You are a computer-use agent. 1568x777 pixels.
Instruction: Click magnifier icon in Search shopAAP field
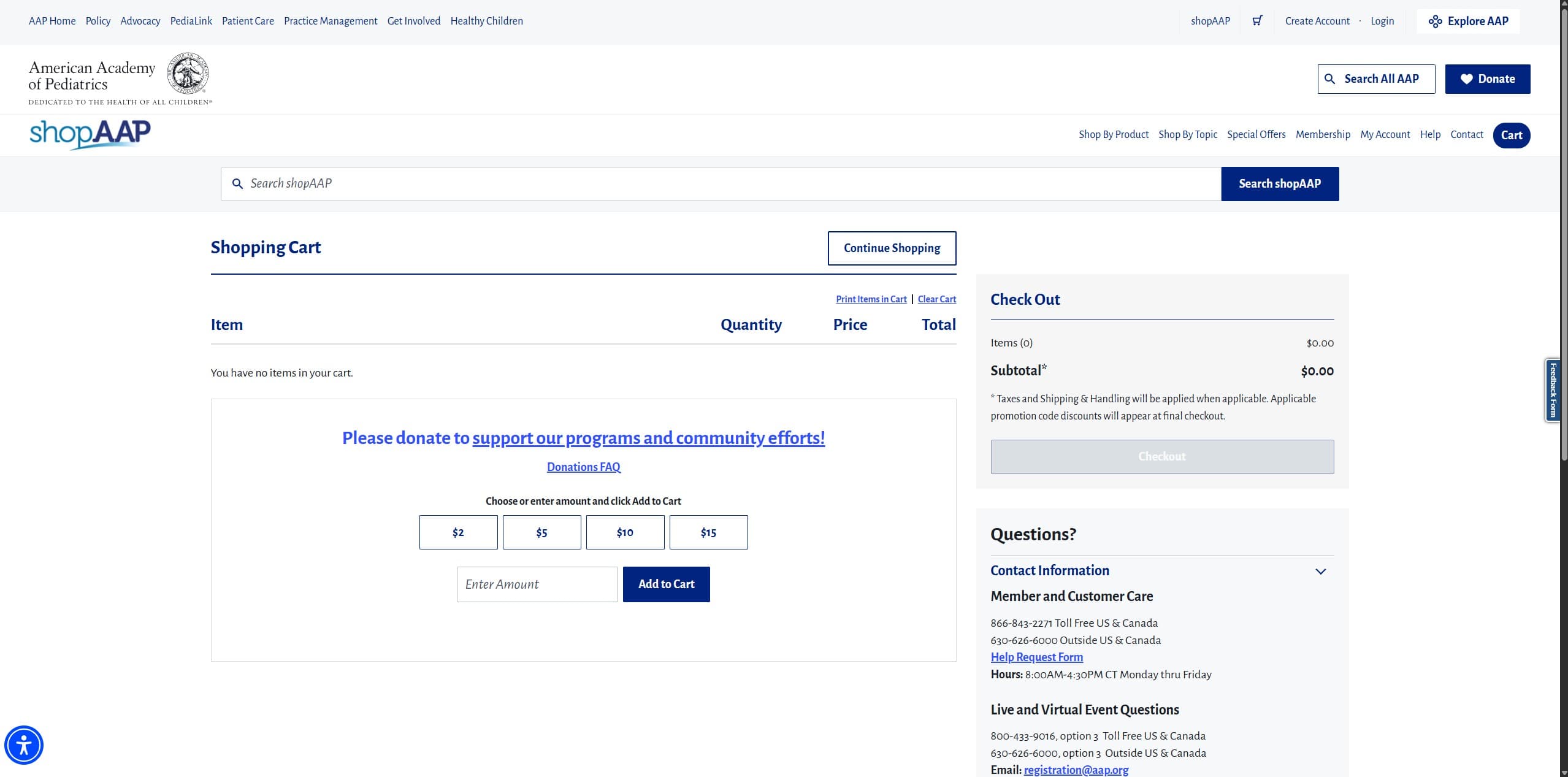coord(237,183)
